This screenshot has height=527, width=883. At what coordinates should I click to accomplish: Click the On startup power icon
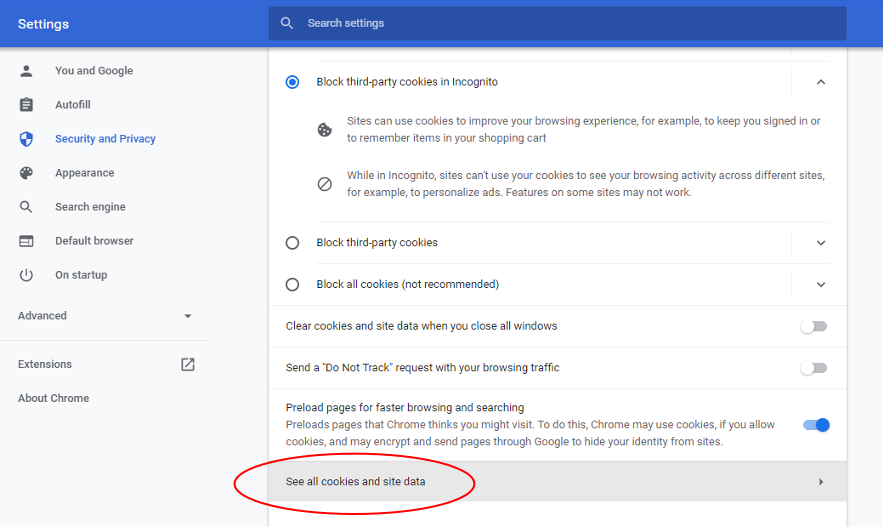(x=27, y=275)
